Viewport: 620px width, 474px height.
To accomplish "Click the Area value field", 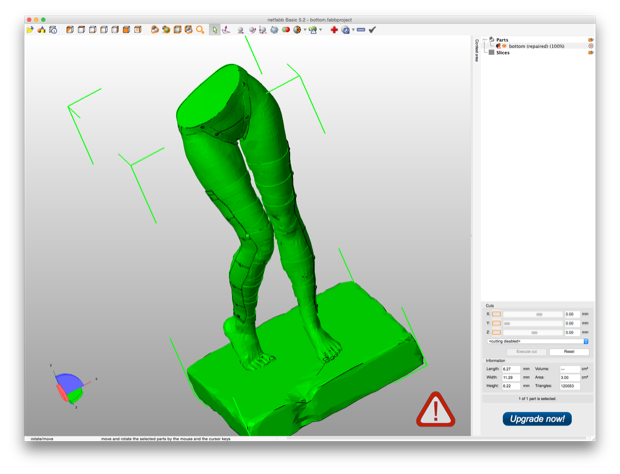I will (x=569, y=378).
